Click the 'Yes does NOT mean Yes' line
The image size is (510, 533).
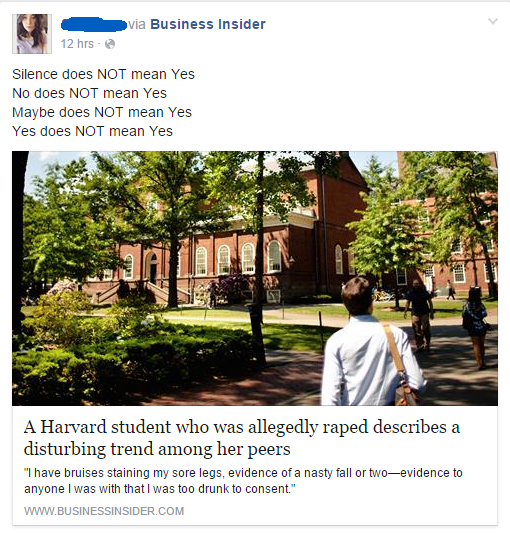92,131
